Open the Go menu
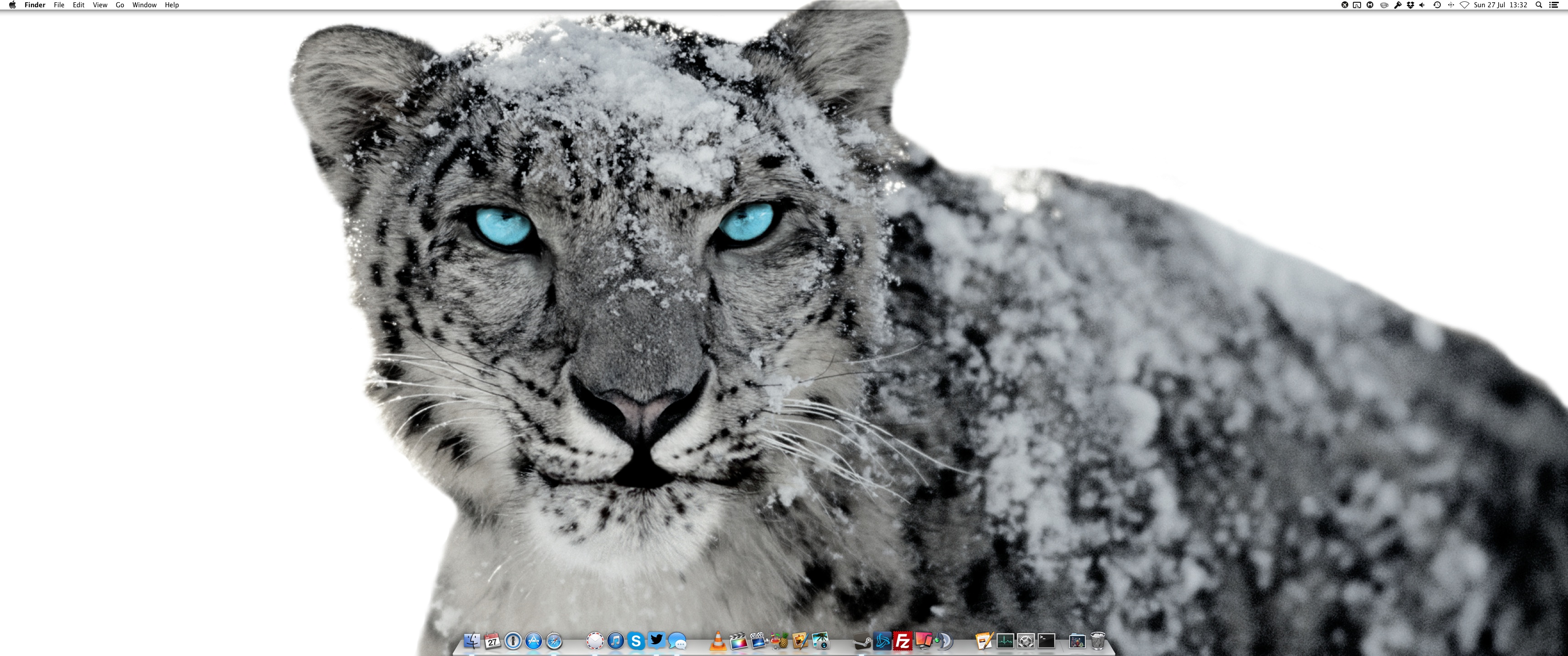 point(120,5)
